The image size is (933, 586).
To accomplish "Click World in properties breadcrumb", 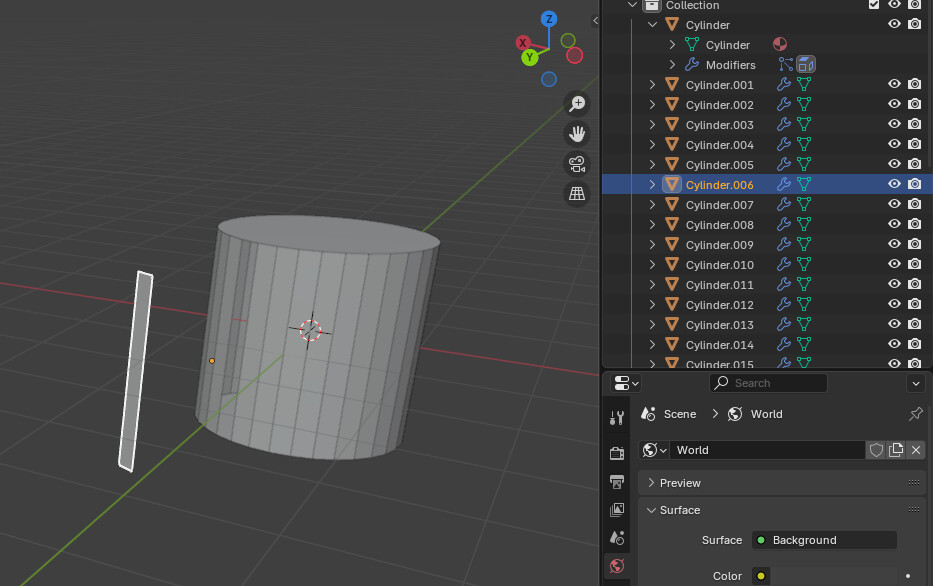I will (x=766, y=414).
